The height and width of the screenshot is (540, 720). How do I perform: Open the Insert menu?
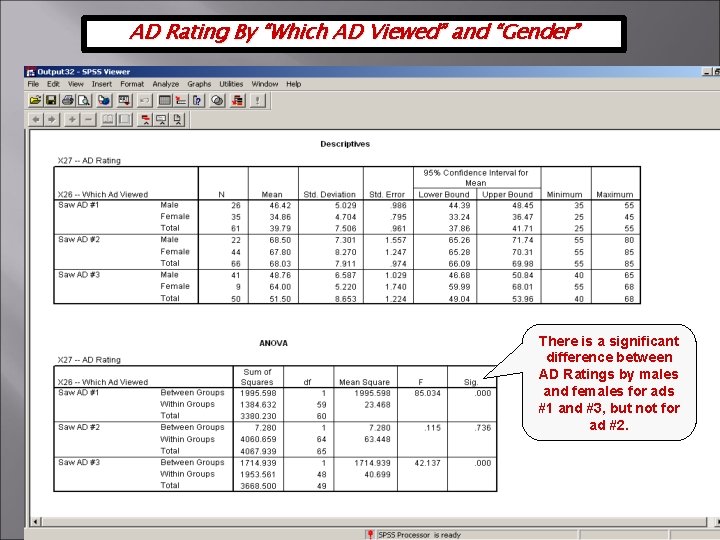click(x=101, y=84)
